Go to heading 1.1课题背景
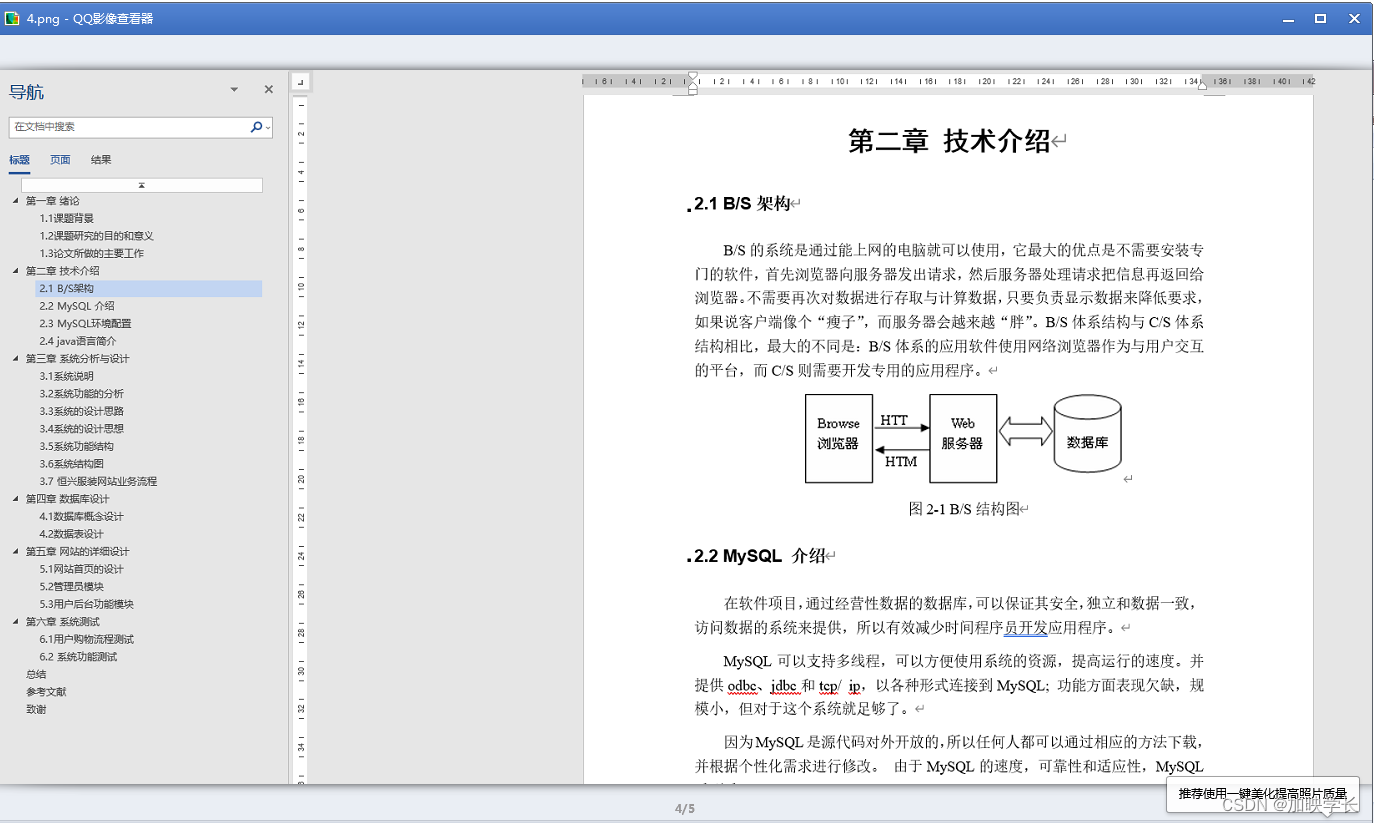The image size is (1374, 823). 67,218
